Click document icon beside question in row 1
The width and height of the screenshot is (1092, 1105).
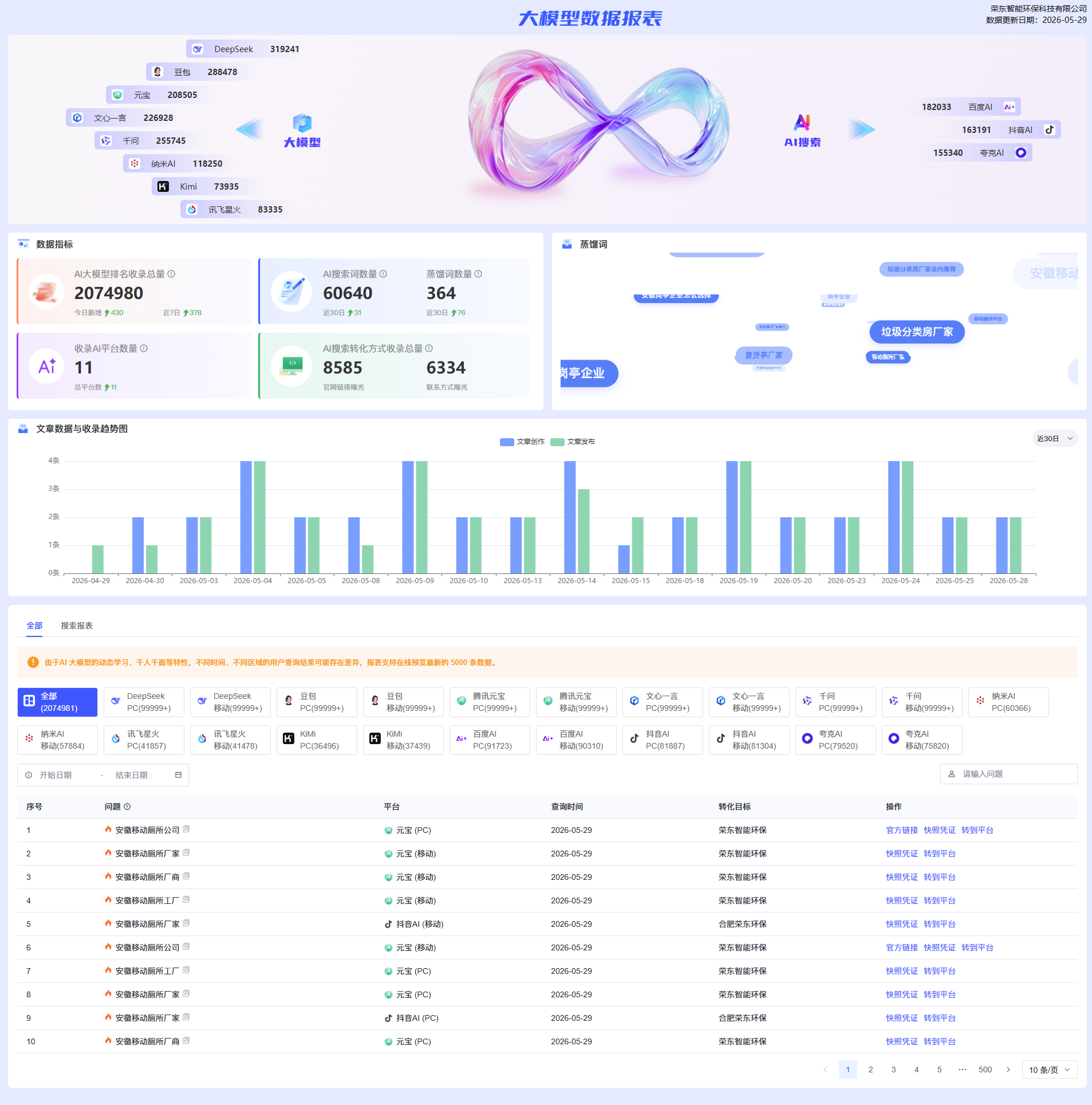pos(186,829)
